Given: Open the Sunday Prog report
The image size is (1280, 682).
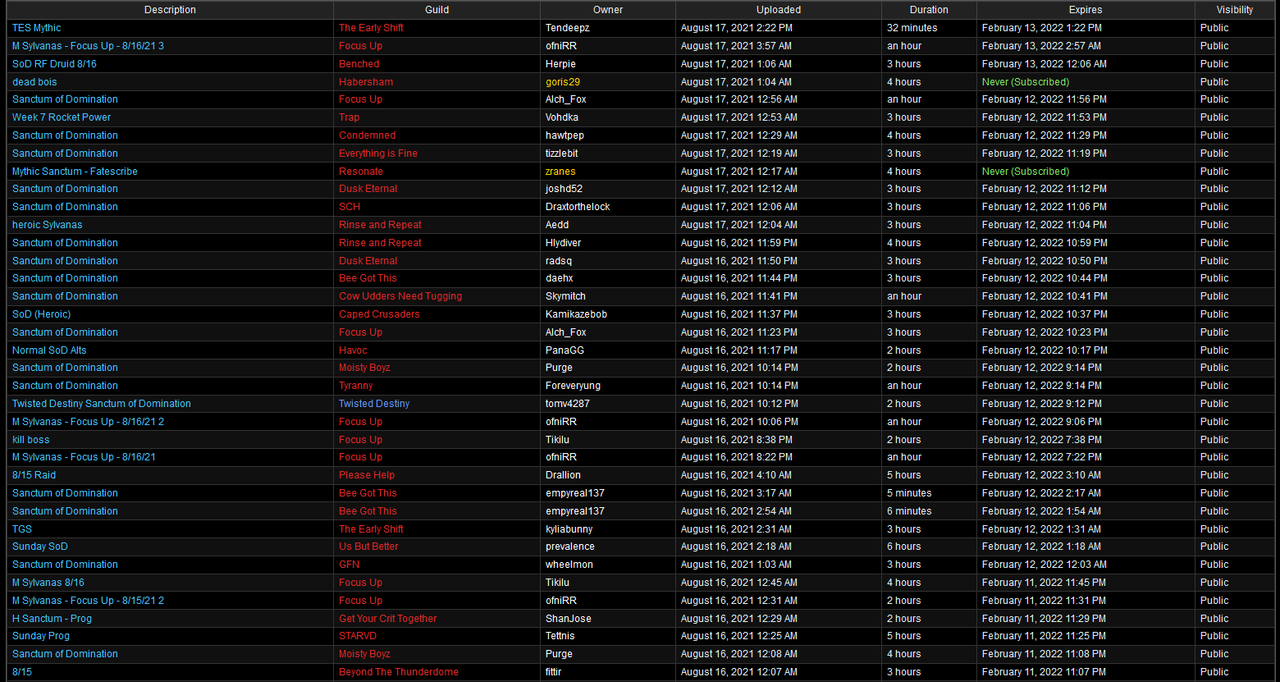Looking at the screenshot, I should [41, 636].
